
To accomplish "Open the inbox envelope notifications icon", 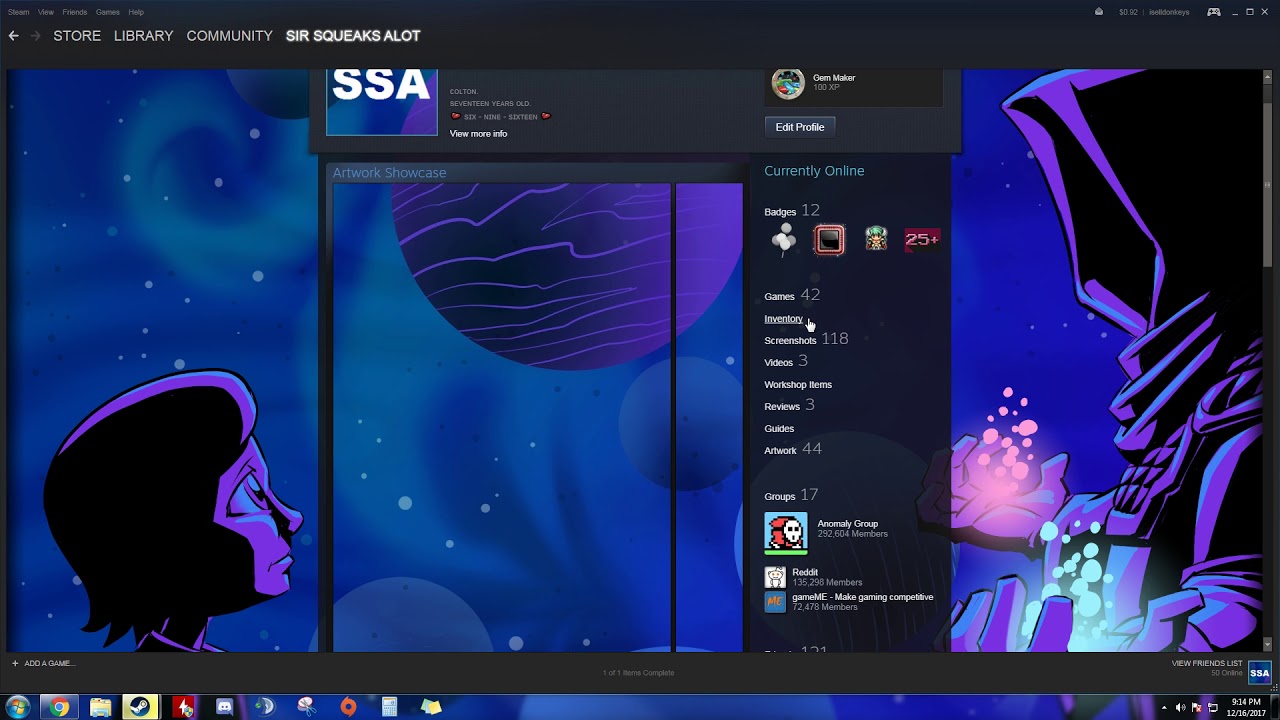I will point(1099,12).
